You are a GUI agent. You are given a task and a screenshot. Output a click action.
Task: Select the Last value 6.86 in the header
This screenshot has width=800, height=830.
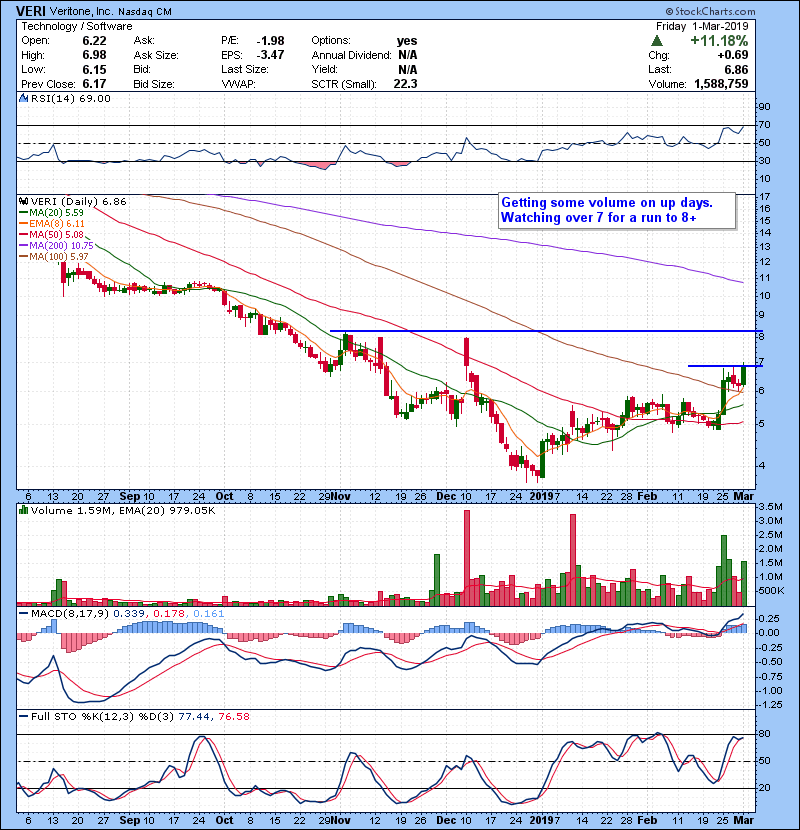click(736, 69)
